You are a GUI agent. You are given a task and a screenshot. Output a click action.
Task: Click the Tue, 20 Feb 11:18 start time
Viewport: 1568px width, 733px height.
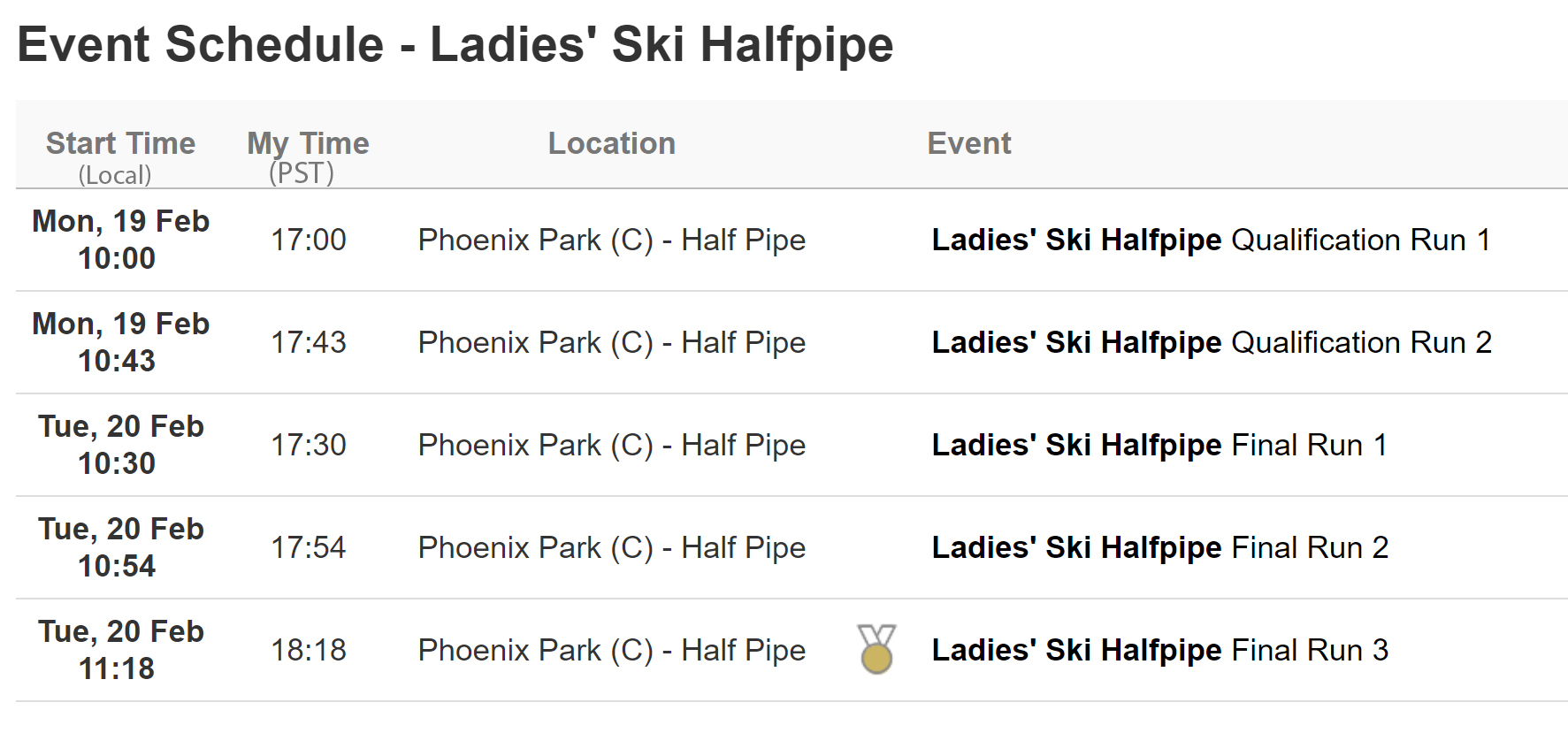(x=120, y=650)
